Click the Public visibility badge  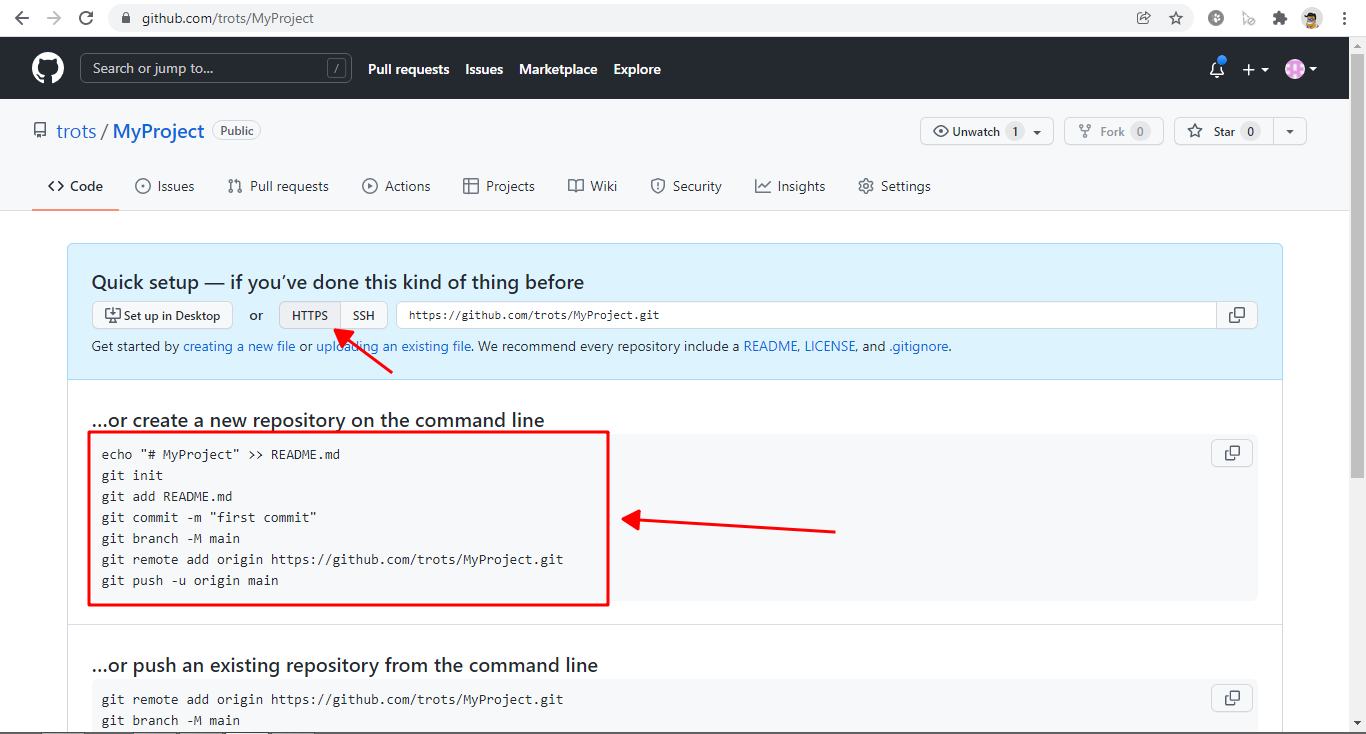coord(237,131)
